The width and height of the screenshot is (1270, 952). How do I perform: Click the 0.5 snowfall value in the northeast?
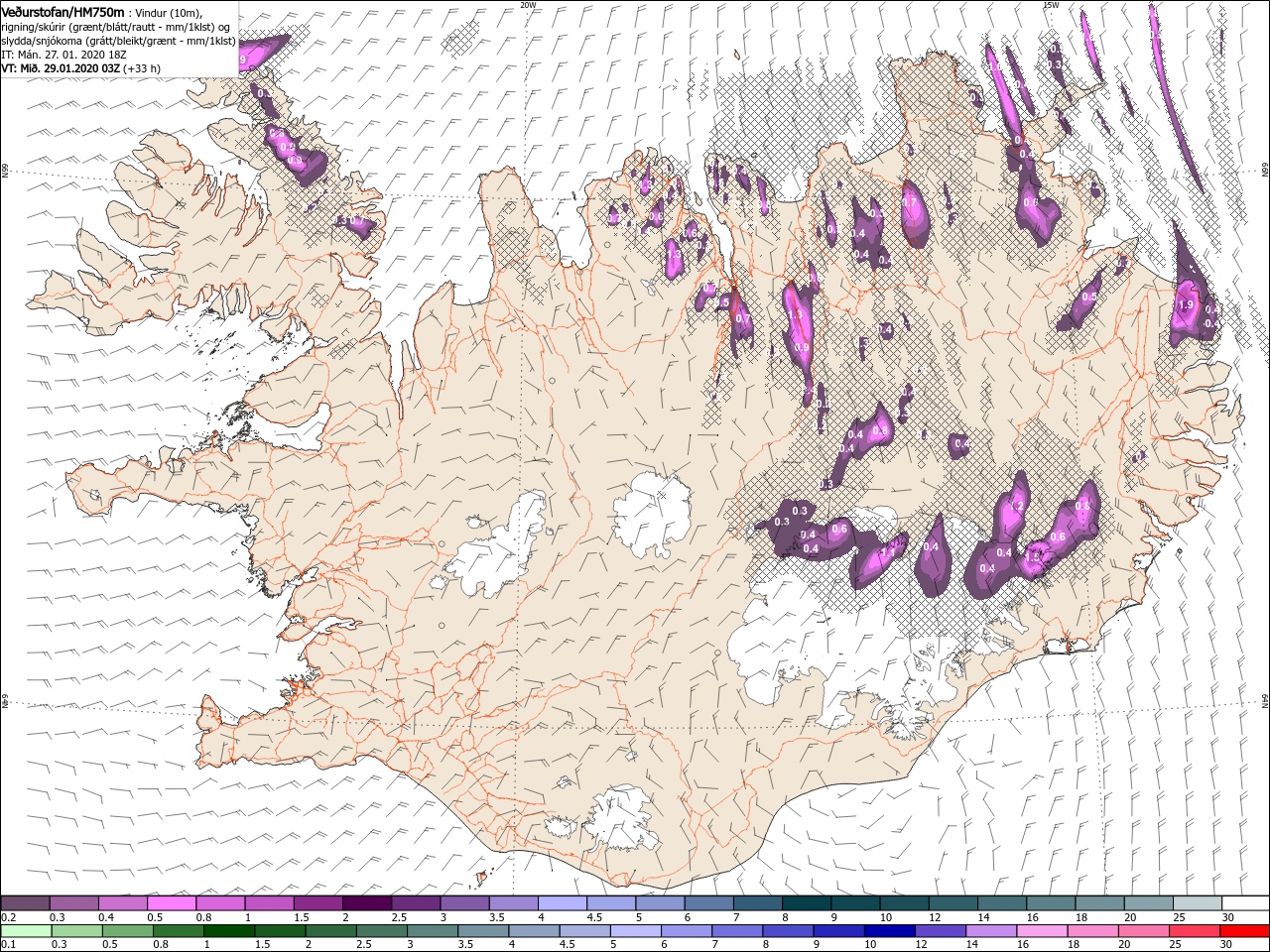[x=1089, y=297]
